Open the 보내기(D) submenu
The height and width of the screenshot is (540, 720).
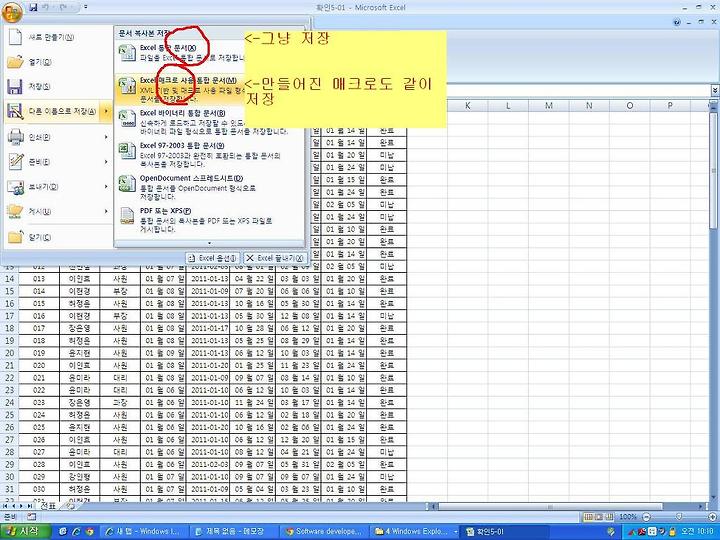57,186
